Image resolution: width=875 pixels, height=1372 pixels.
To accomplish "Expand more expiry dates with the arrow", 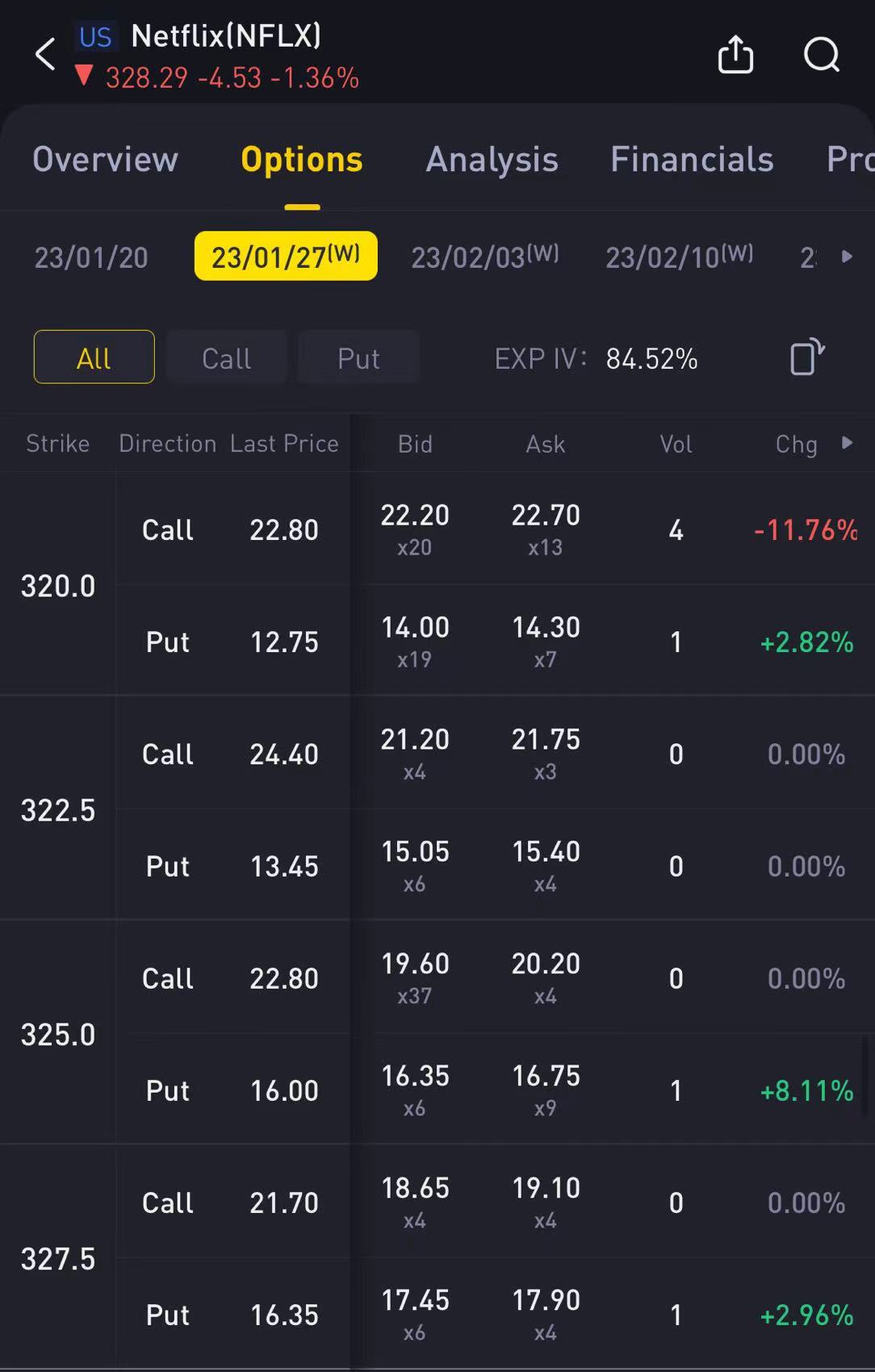I will click(x=847, y=257).
